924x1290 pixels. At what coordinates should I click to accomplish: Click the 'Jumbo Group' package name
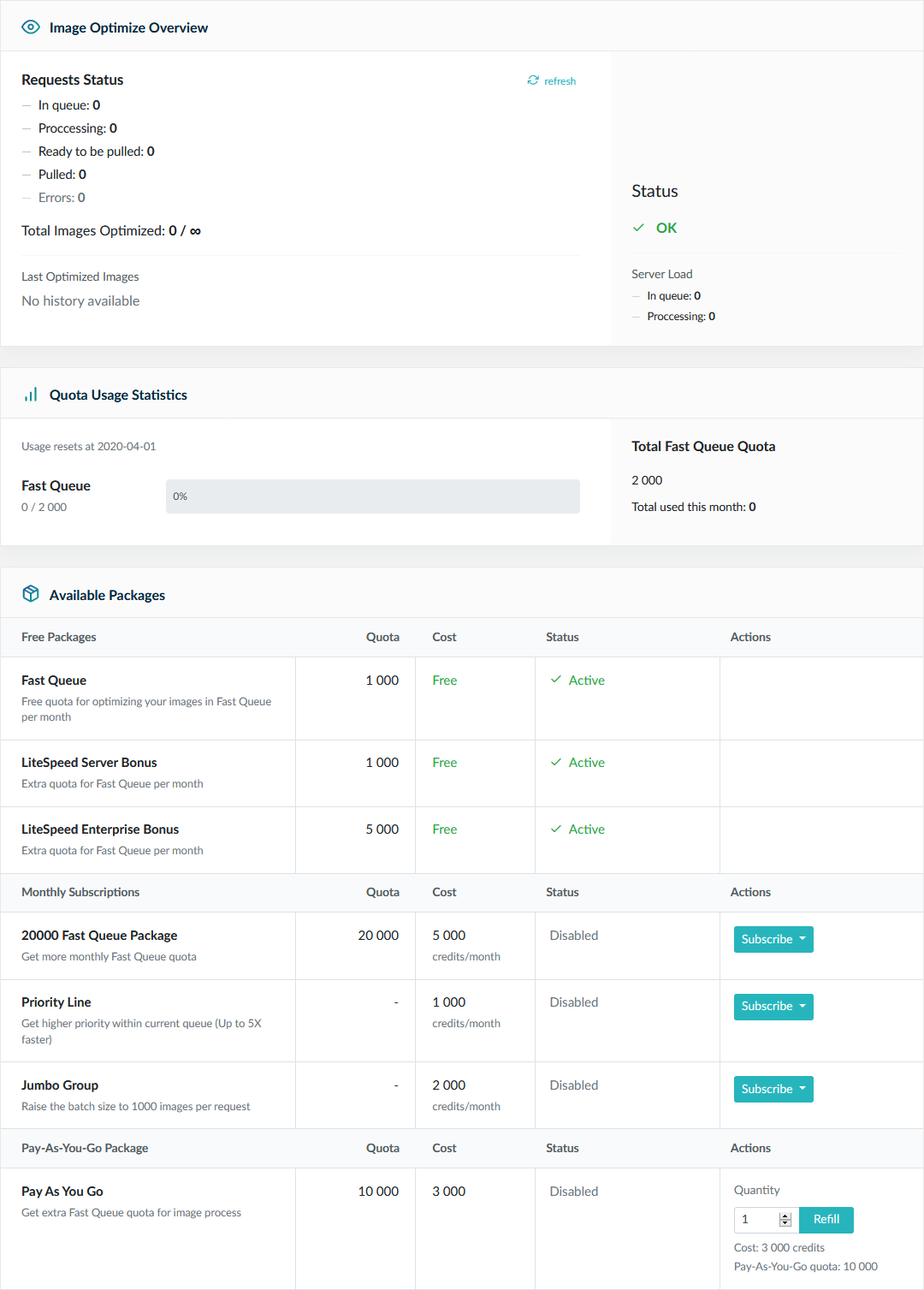(x=60, y=1085)
